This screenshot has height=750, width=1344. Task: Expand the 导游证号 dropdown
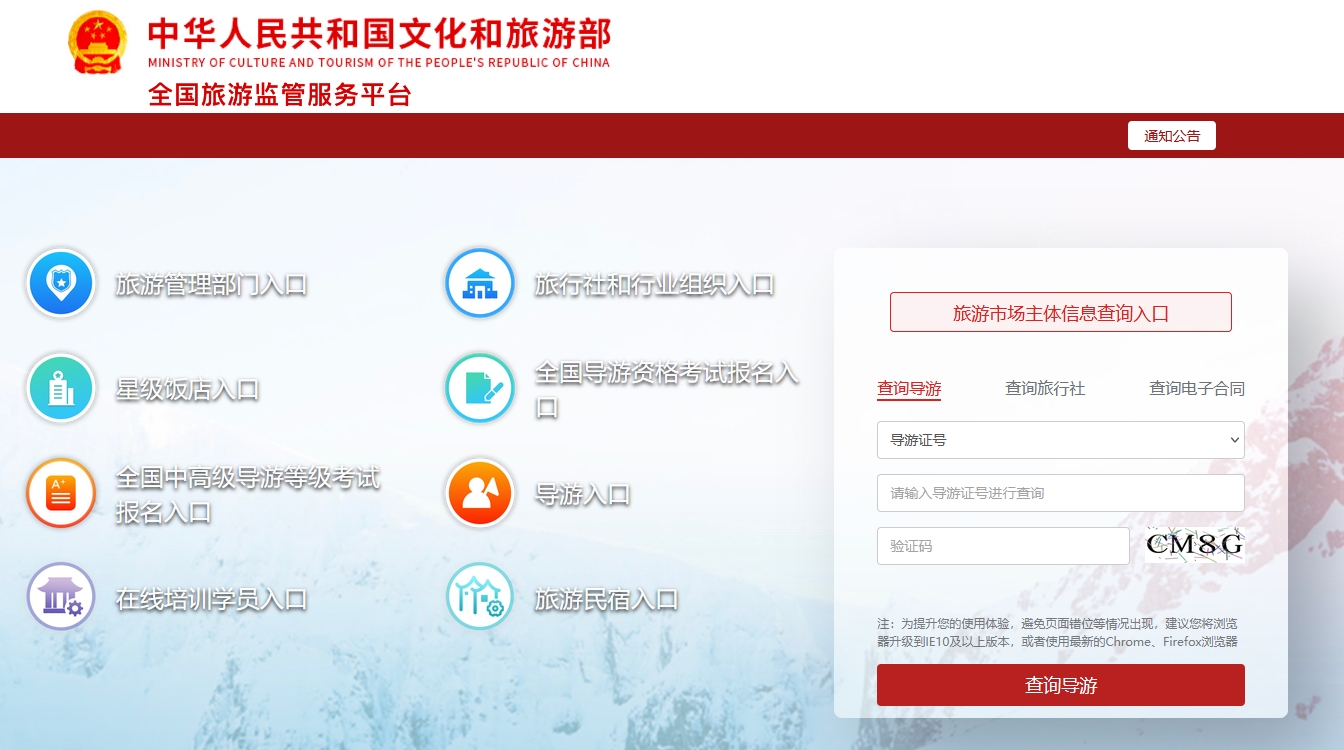tap(1061, 440)
